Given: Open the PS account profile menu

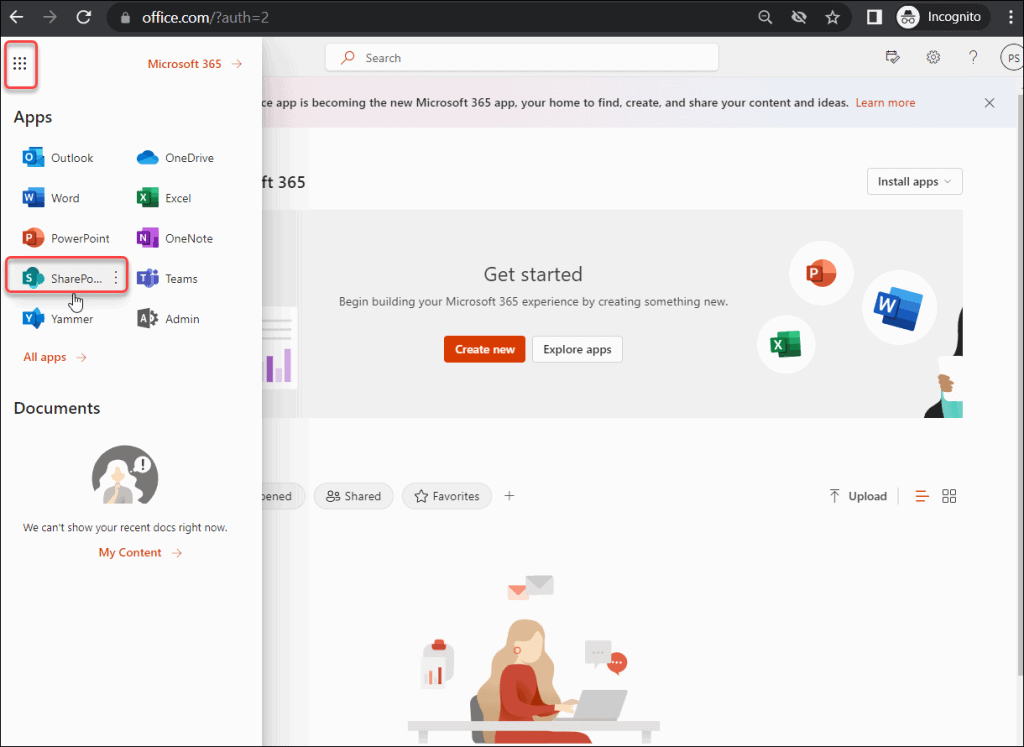Looking at the screenshot, I should 1012,57.
